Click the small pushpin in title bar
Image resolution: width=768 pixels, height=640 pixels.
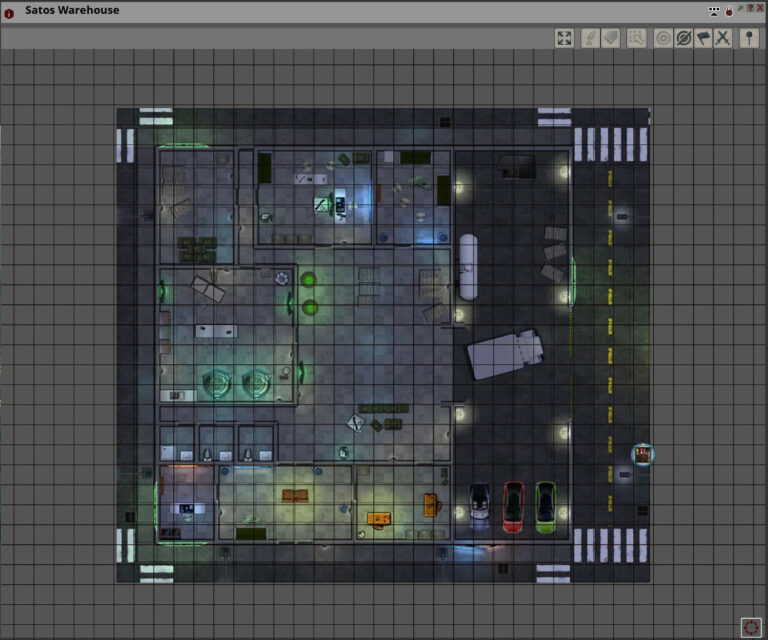(x=741, y=8)
